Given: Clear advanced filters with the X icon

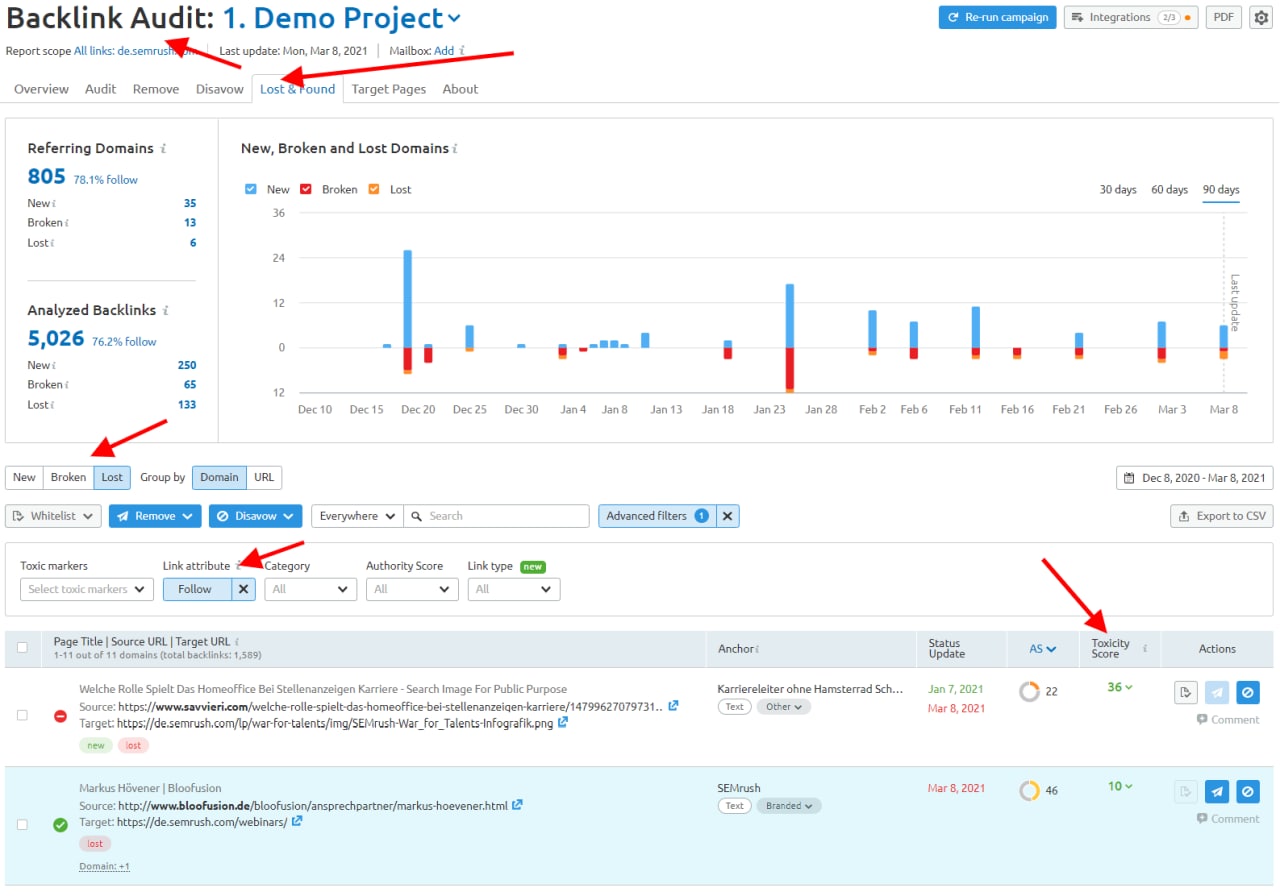Looking at the screenshot, I should pyautogui.click(x=728, y=516).
